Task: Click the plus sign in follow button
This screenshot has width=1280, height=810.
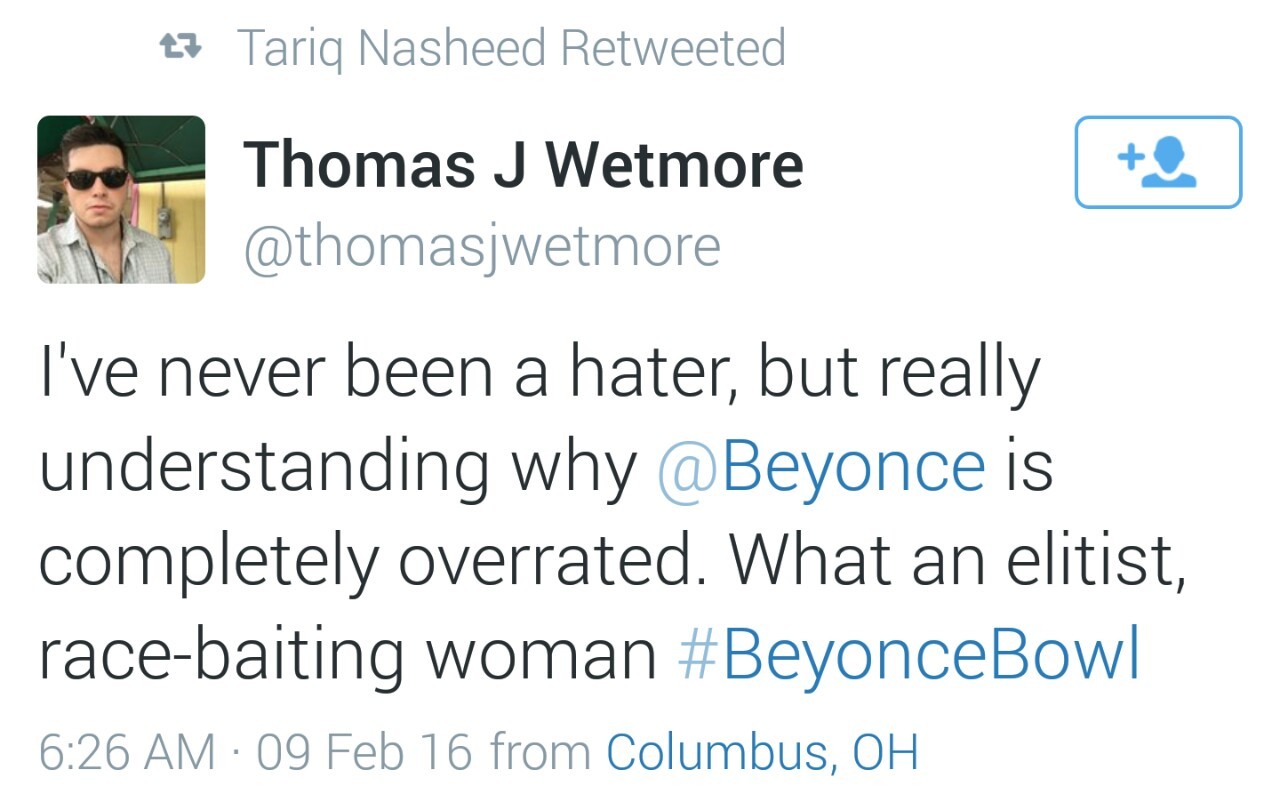Action: (x=1128, y=157)
